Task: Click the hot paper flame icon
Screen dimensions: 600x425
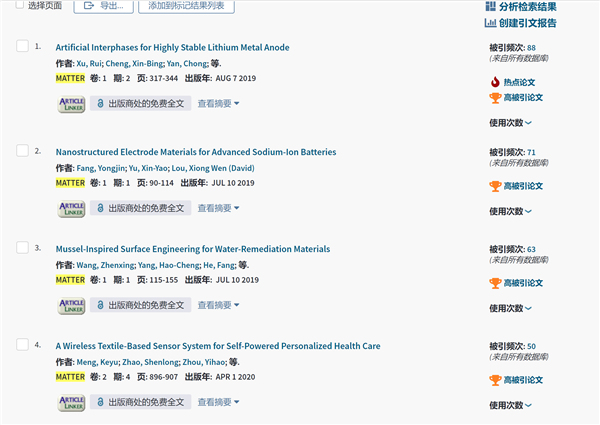Action: pos(494,82)
